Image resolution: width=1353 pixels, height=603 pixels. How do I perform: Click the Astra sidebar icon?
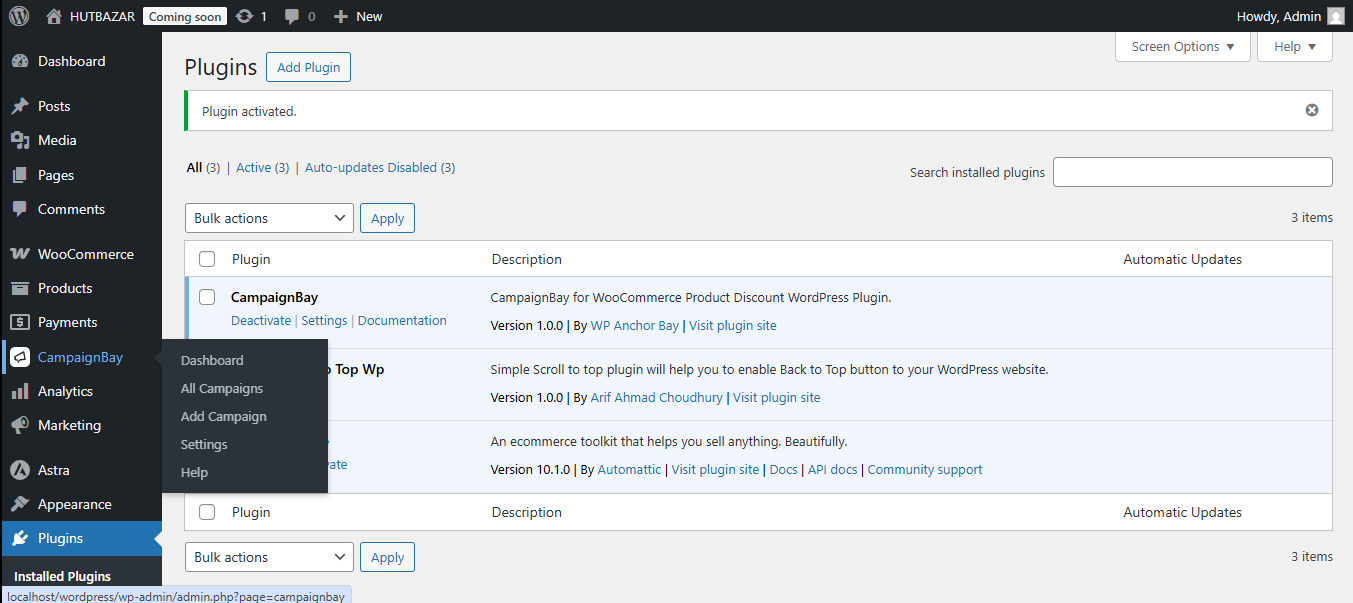point(20,469)
